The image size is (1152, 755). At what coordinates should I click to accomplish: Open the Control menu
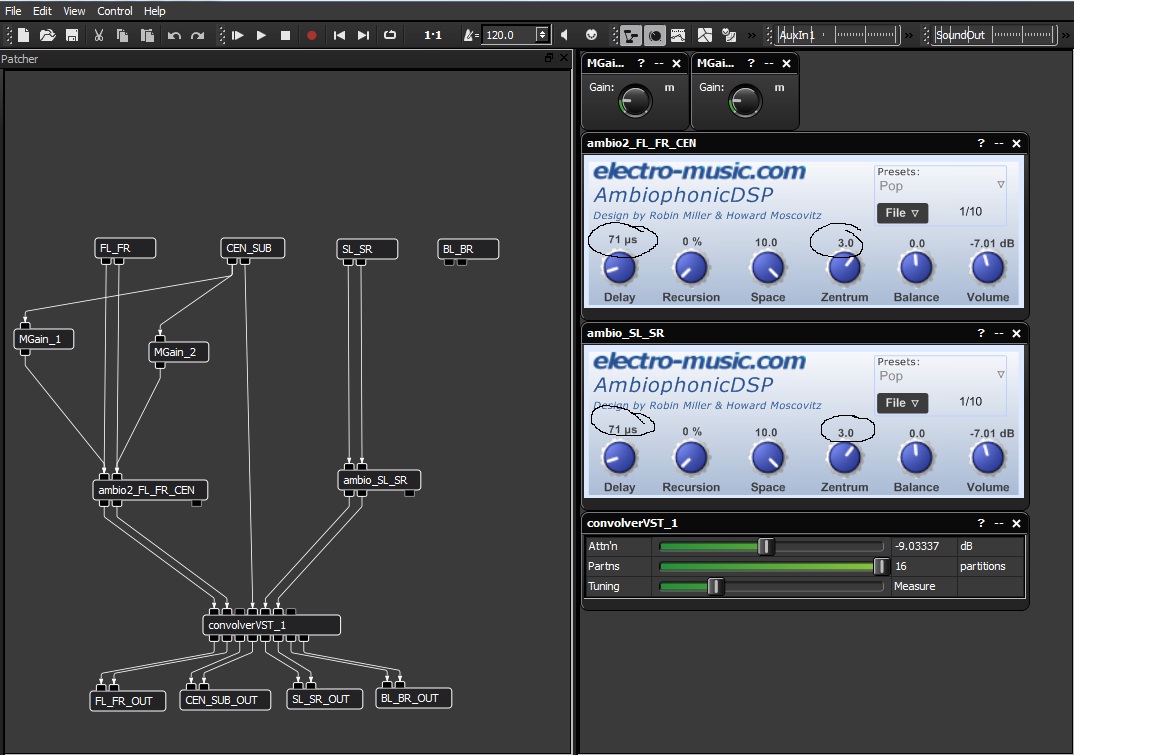[x=115, y=11]
